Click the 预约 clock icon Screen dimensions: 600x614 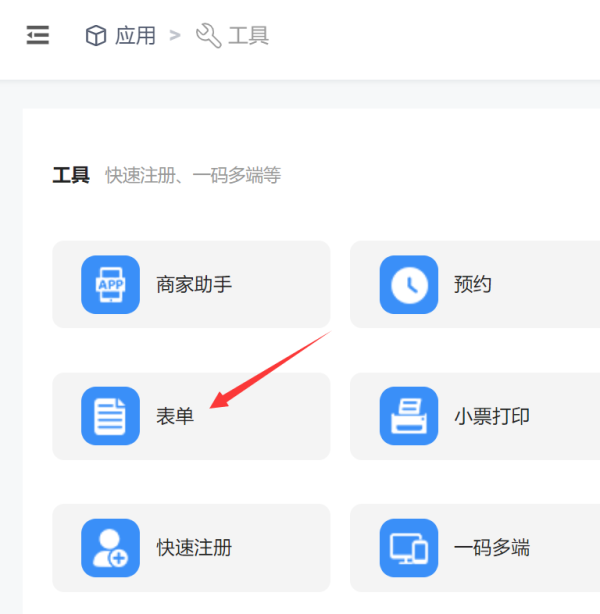(409, 285)
